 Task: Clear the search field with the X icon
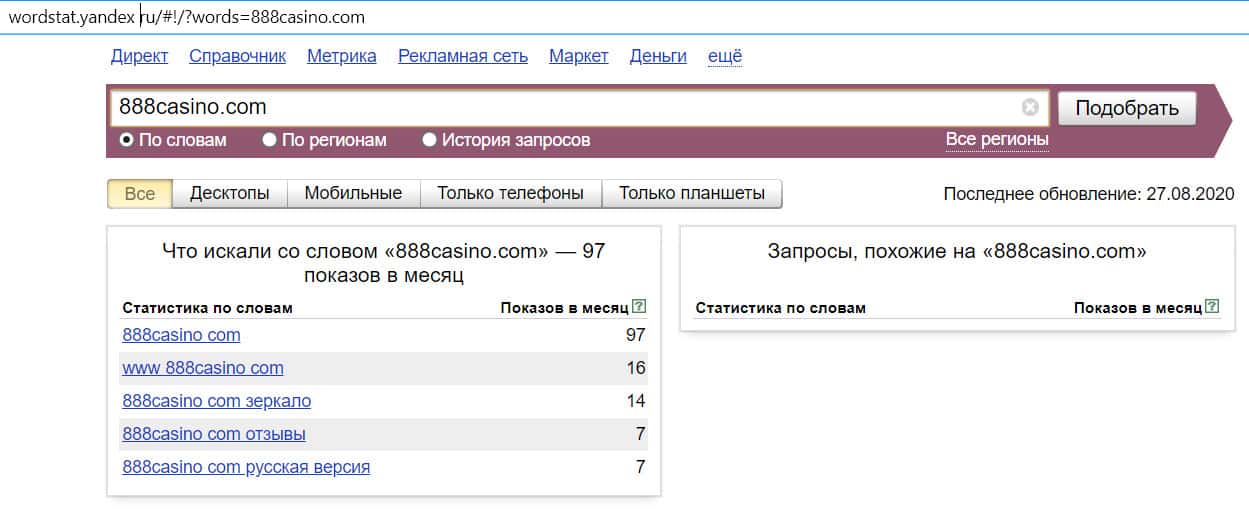click(x=1030, y=107)
